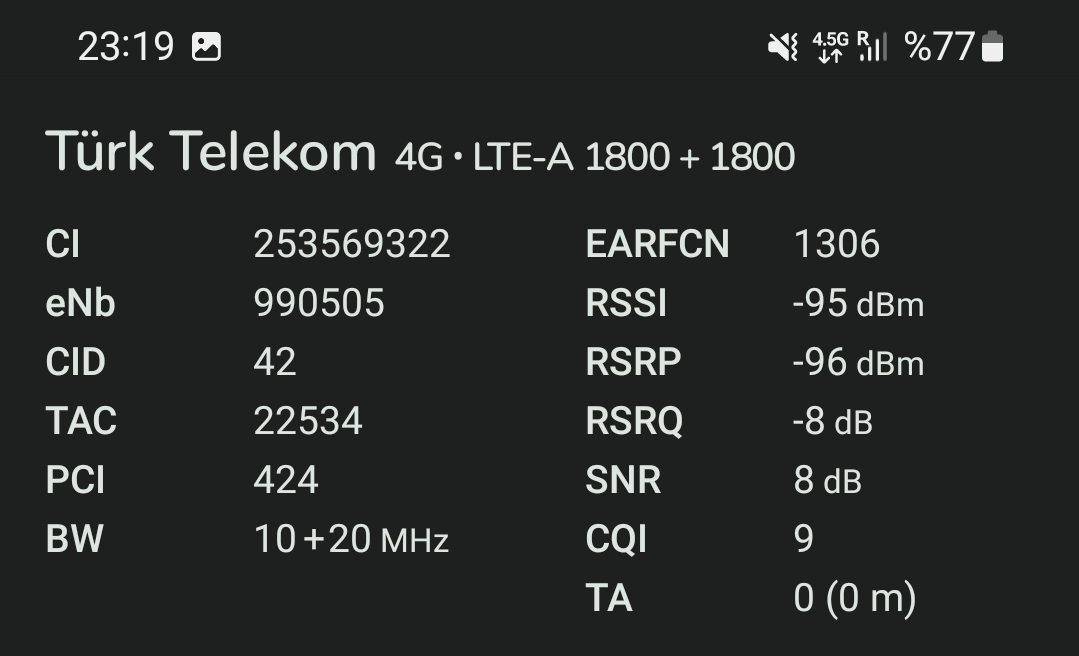
Task: Tap the CI value 253569322
Action: (x=352, y=244)
